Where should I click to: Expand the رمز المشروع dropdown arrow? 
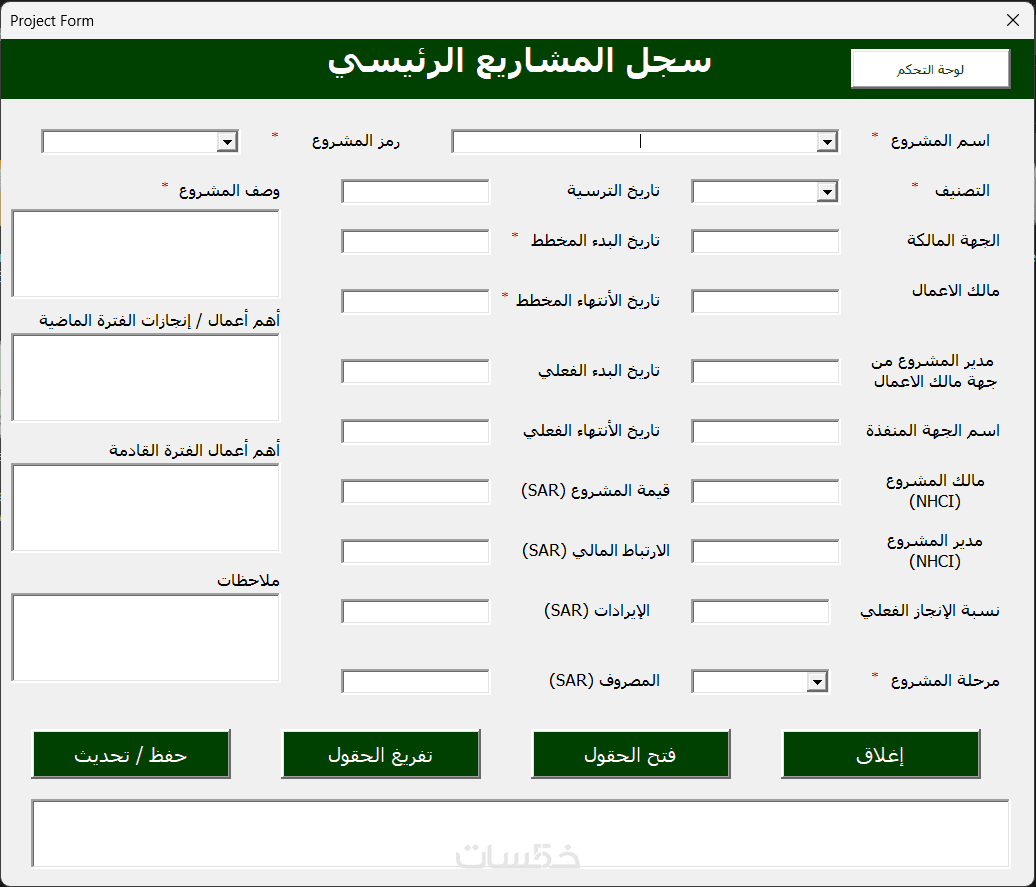[x=227, y=142]
